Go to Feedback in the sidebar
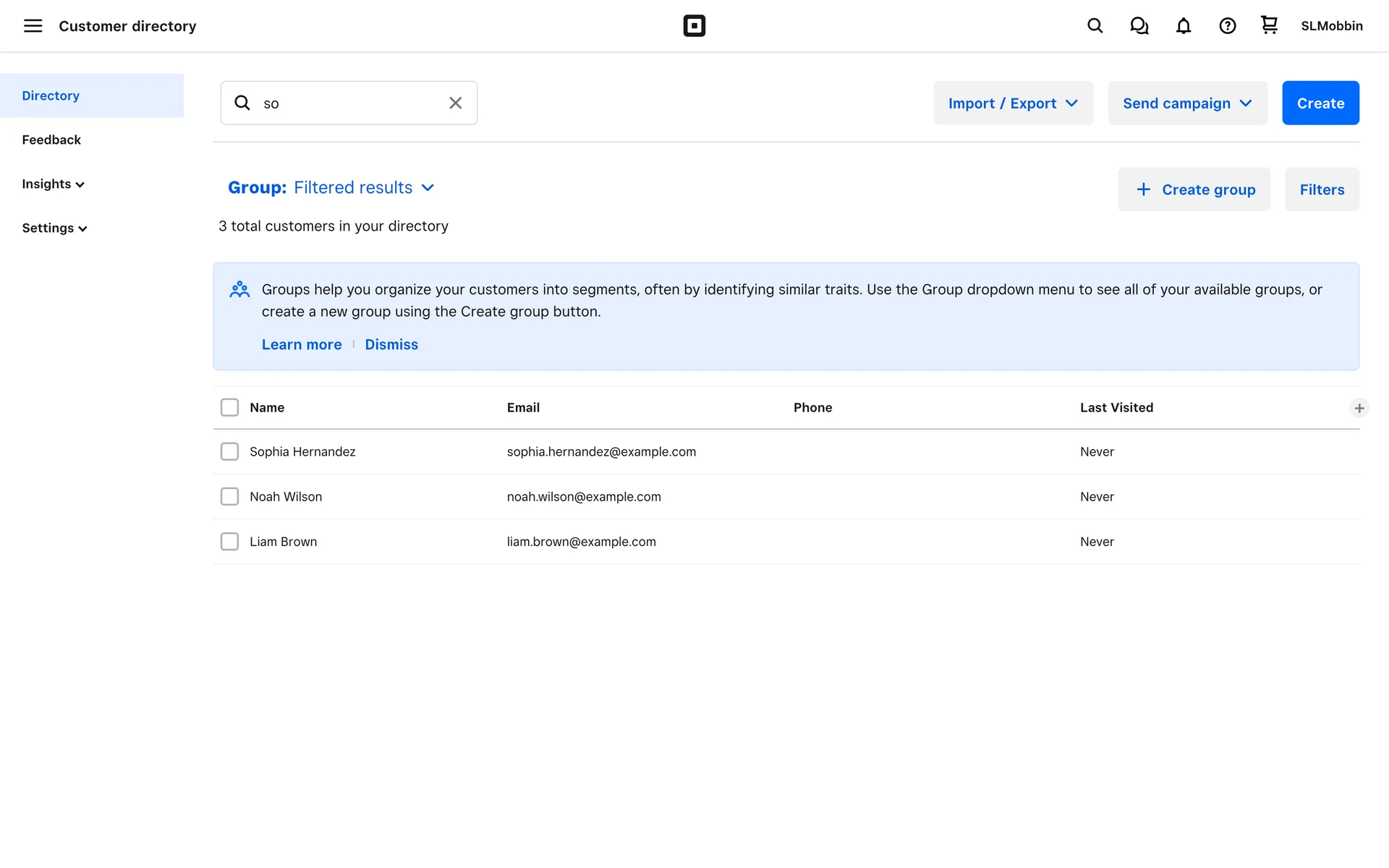 click(51, 140)
